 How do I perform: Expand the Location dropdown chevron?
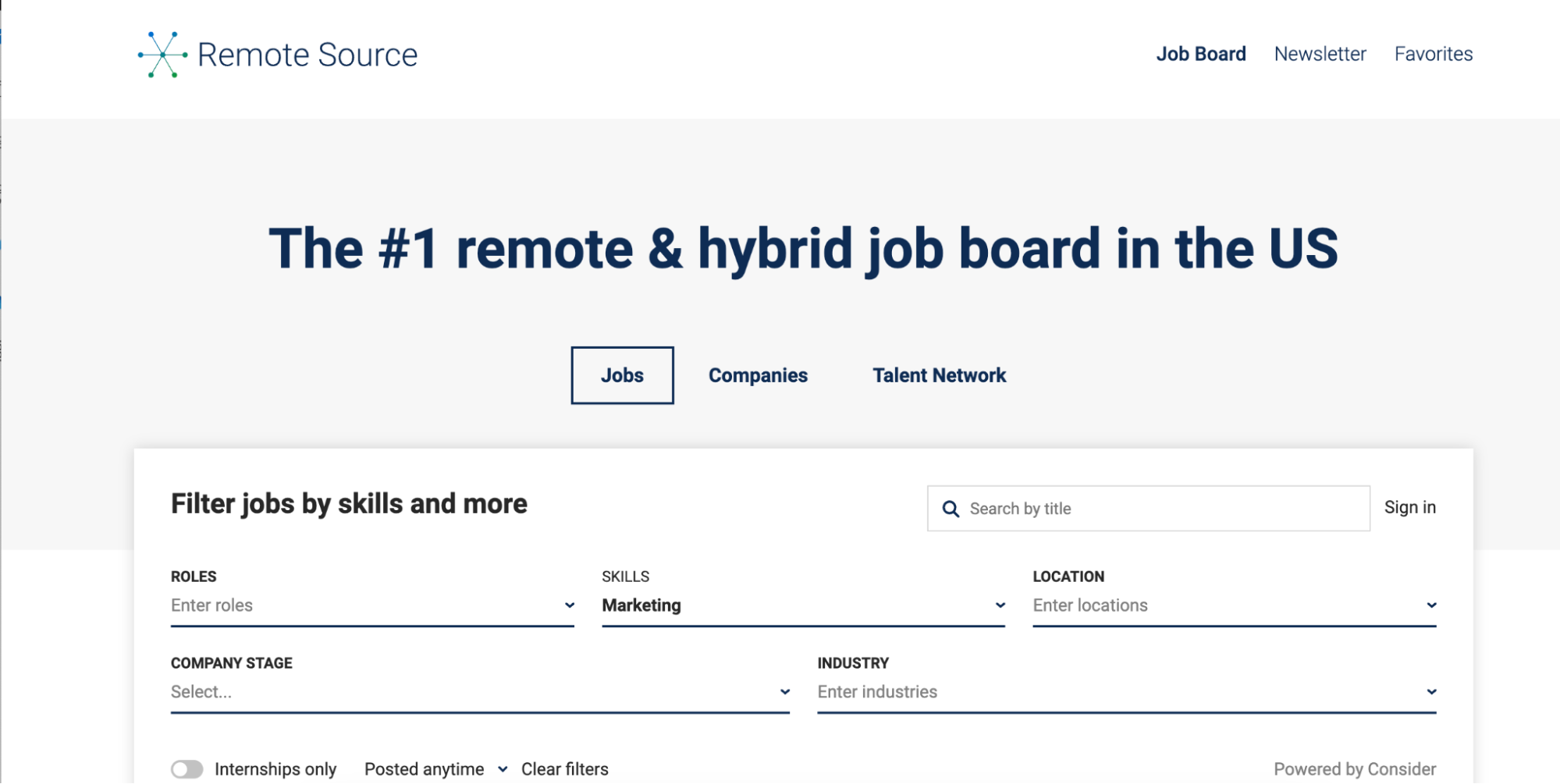pyautogui.click(x=1431, y=605)
